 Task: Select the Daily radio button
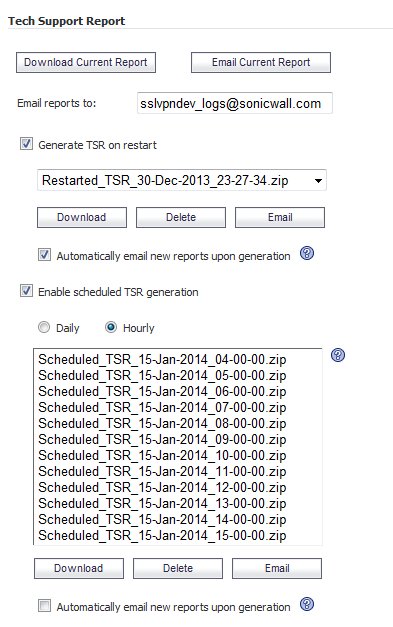[44, 327]
